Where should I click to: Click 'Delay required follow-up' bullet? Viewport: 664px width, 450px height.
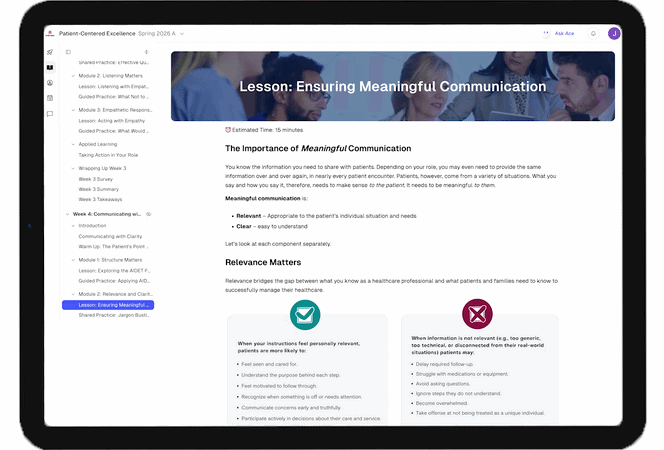[445, 364]
